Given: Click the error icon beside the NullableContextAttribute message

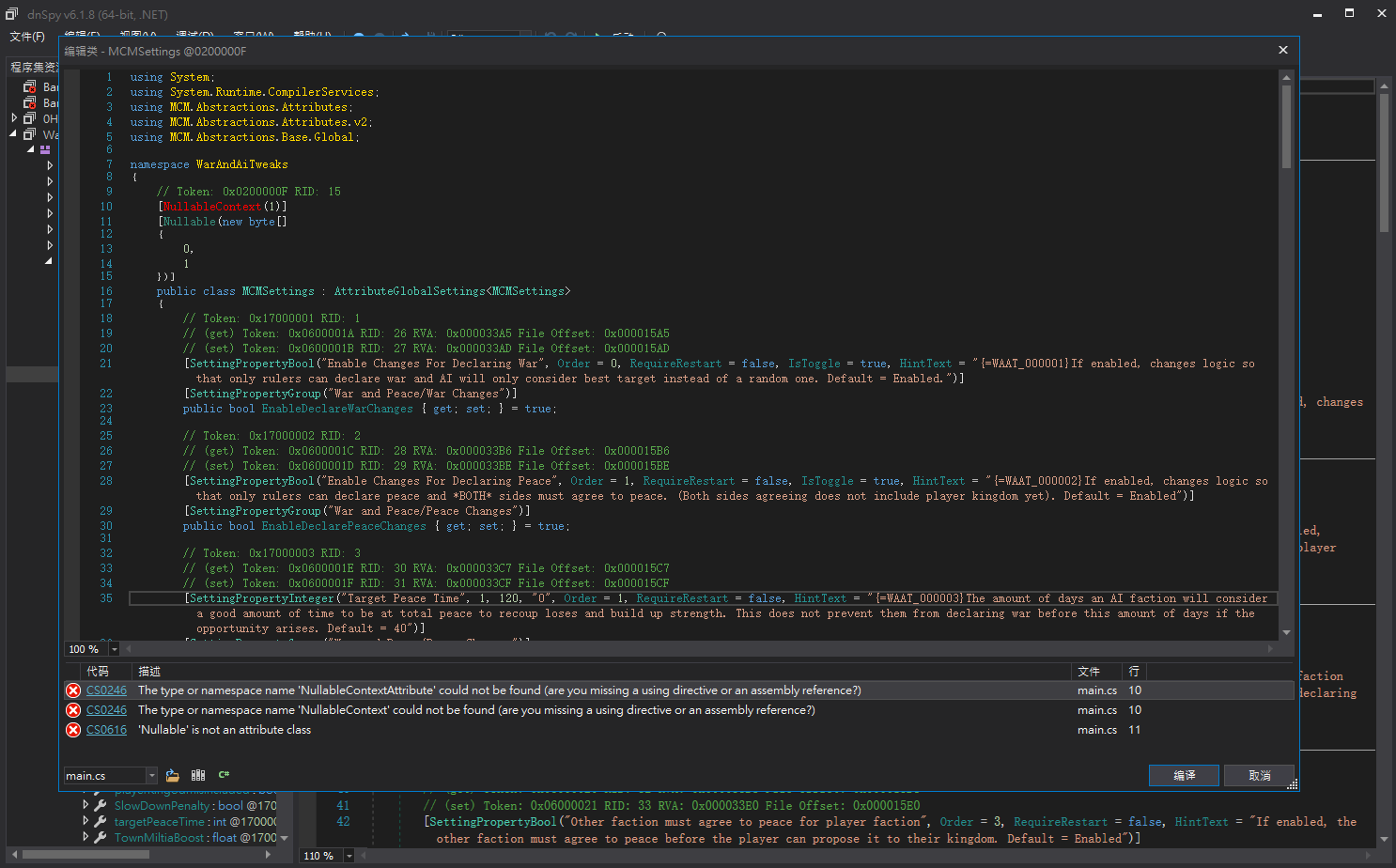Looking at the screenshot, I should pos(73,690).
